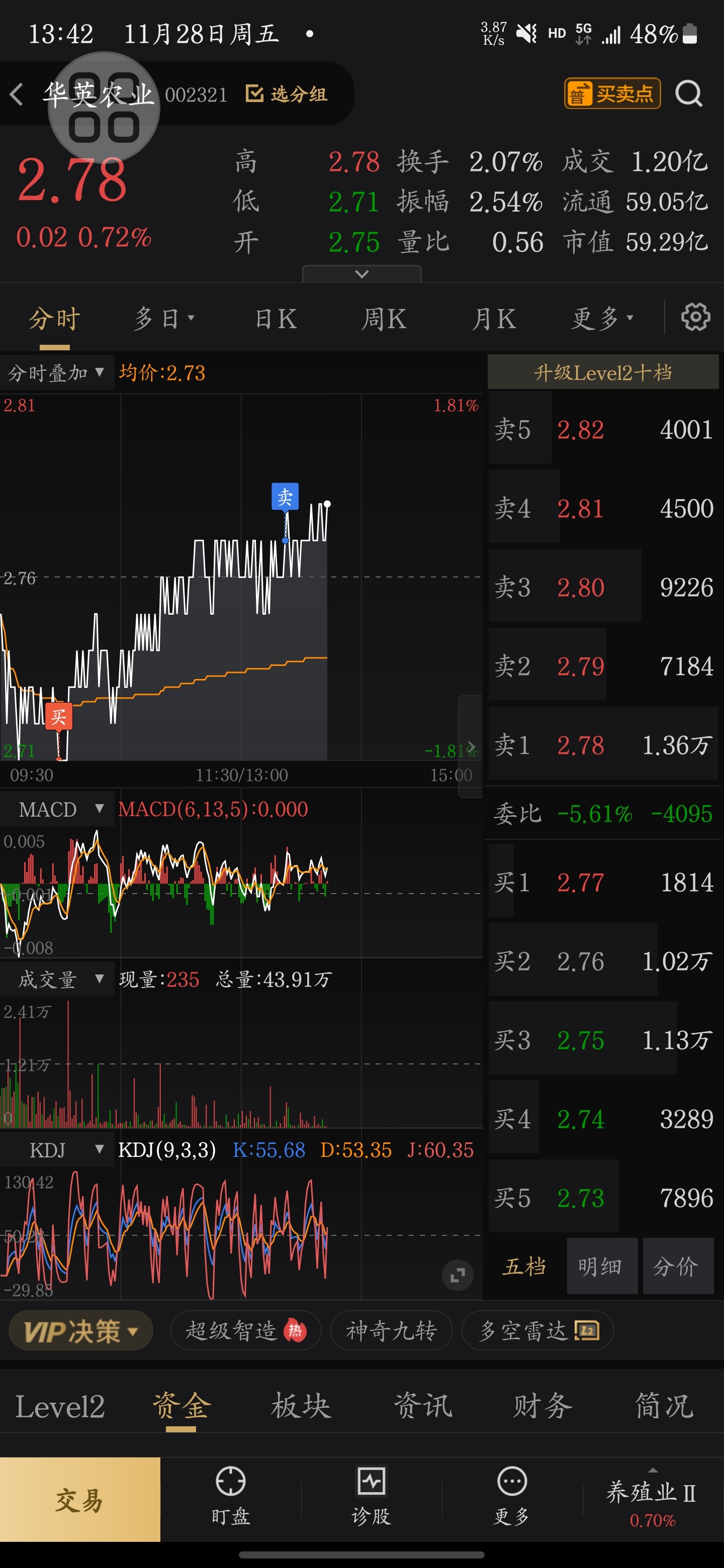
Task: Tap stock code 002321
Action: click(196, 94)
